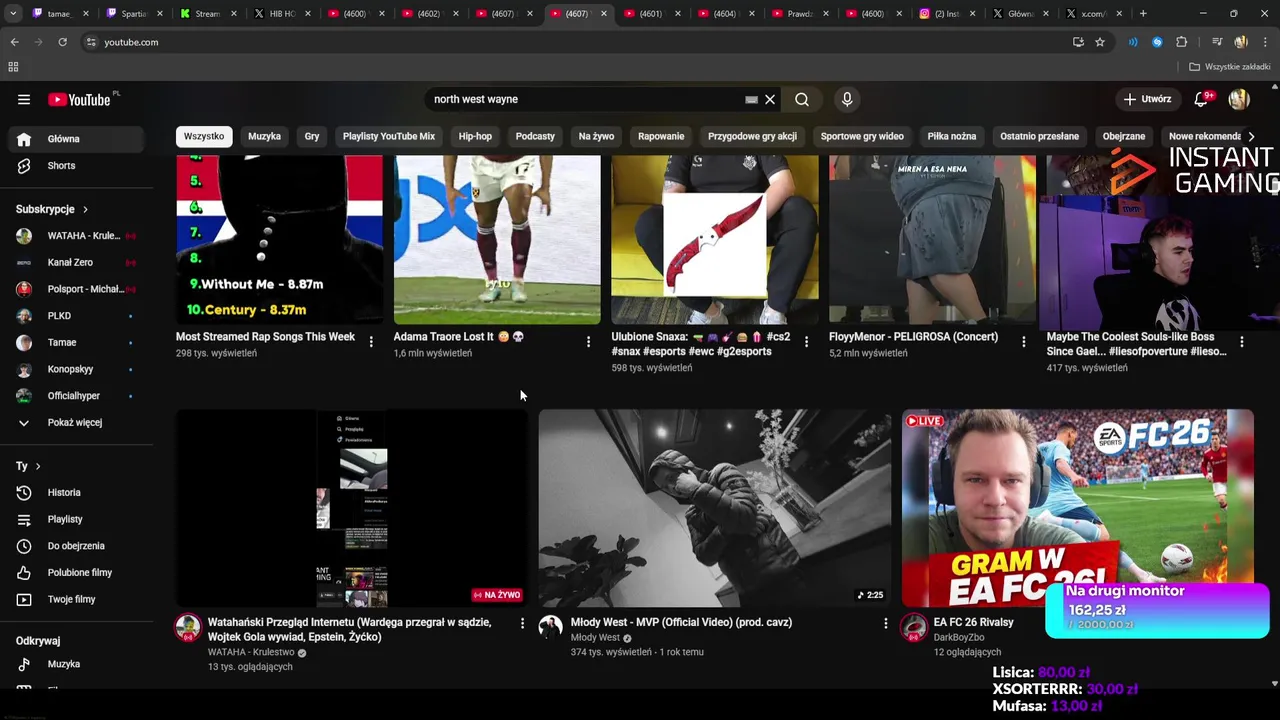Image resolution: width=1280 pixels, height=720 pixels.
Task: Click the address bar youtube.com
Action: (575, 42)
